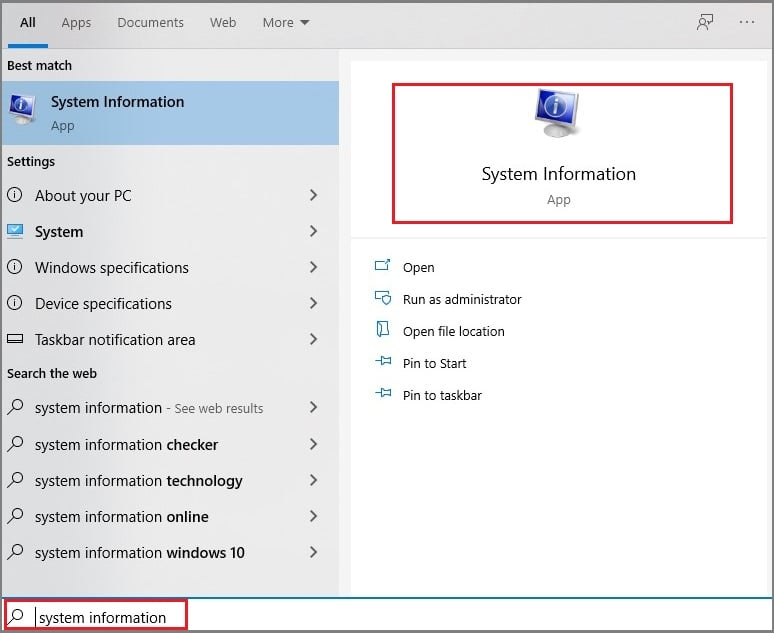This screenshot has width=774, height=633.
Task: Click magnifier icon beside system information checker
Action: pyautogui.click(x=15, y=443)
